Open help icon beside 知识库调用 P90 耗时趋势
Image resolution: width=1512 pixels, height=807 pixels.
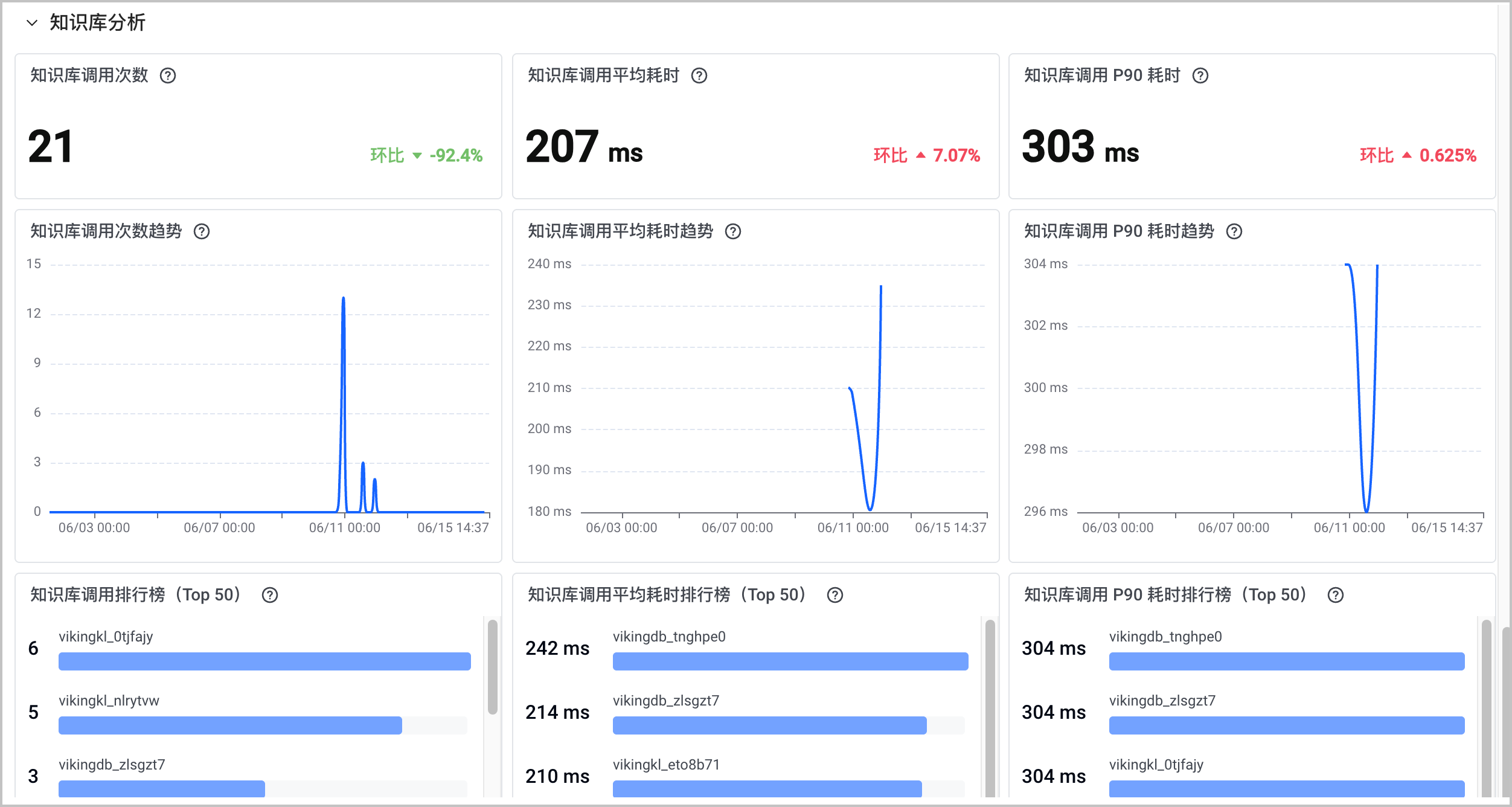click(x=1234, y=231)
